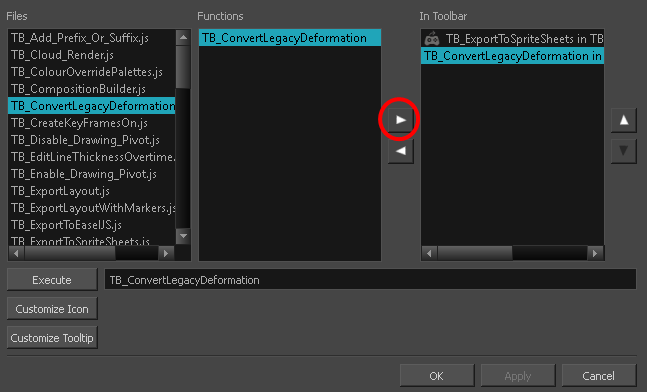Image resolution: width=647 pixels, height=392 pixels.
Task: Select TB_ExportLayout.js file
Action: [x=92, y=191]
